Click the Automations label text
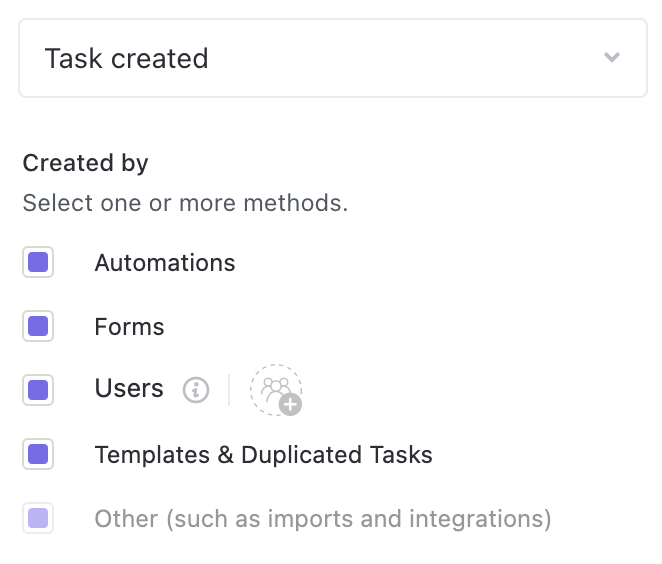Image resolution: width=662 pixels, height=564 pixels. 165,263
